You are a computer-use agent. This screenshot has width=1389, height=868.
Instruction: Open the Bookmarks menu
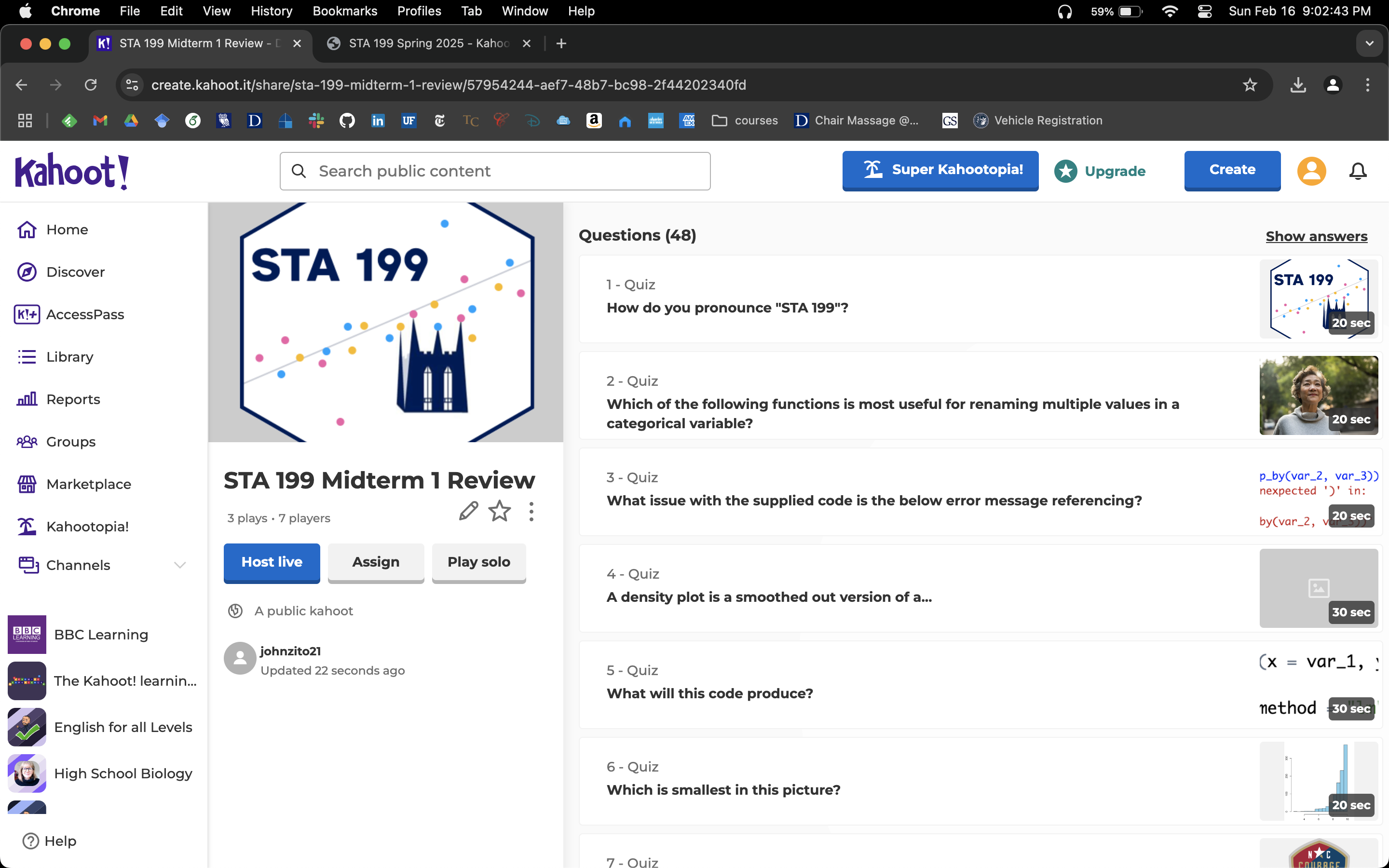344,12
